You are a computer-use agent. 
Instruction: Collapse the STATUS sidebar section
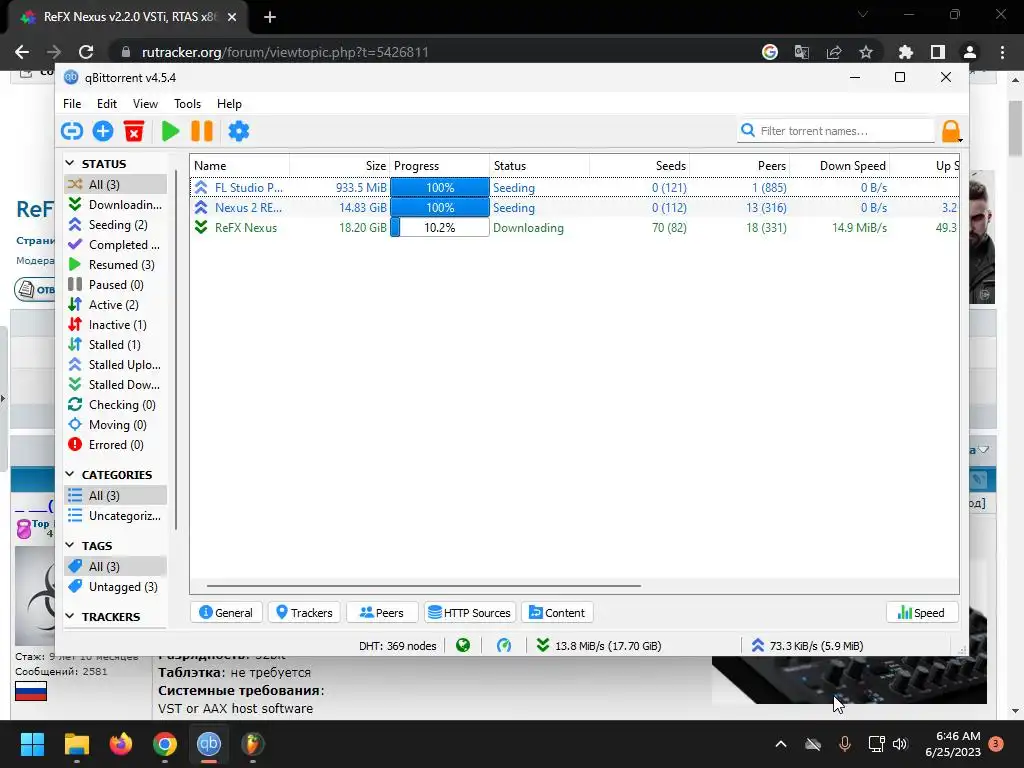70,163
